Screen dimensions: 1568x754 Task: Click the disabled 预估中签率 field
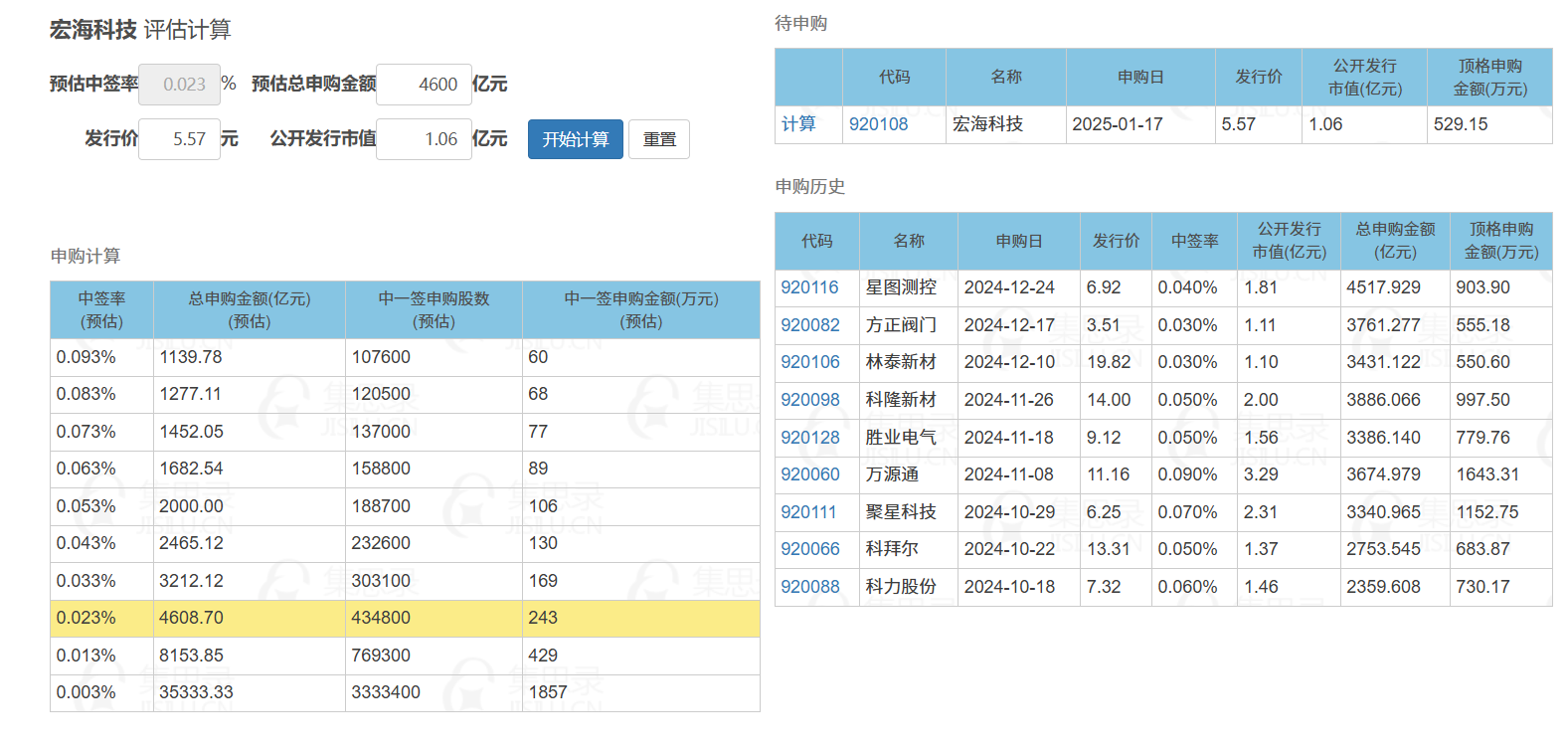179,85
